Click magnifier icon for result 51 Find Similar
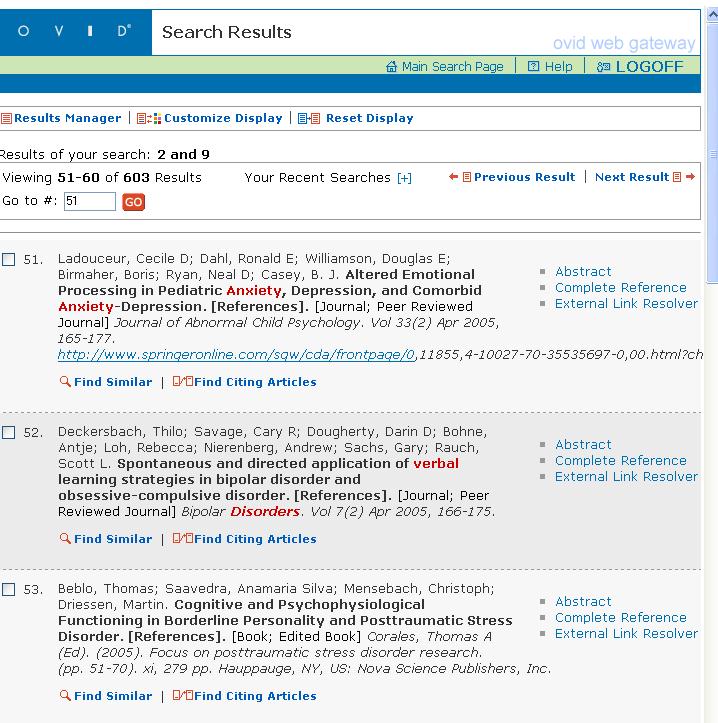The height and width of the screenshot is (723, 718). [65, 381]
